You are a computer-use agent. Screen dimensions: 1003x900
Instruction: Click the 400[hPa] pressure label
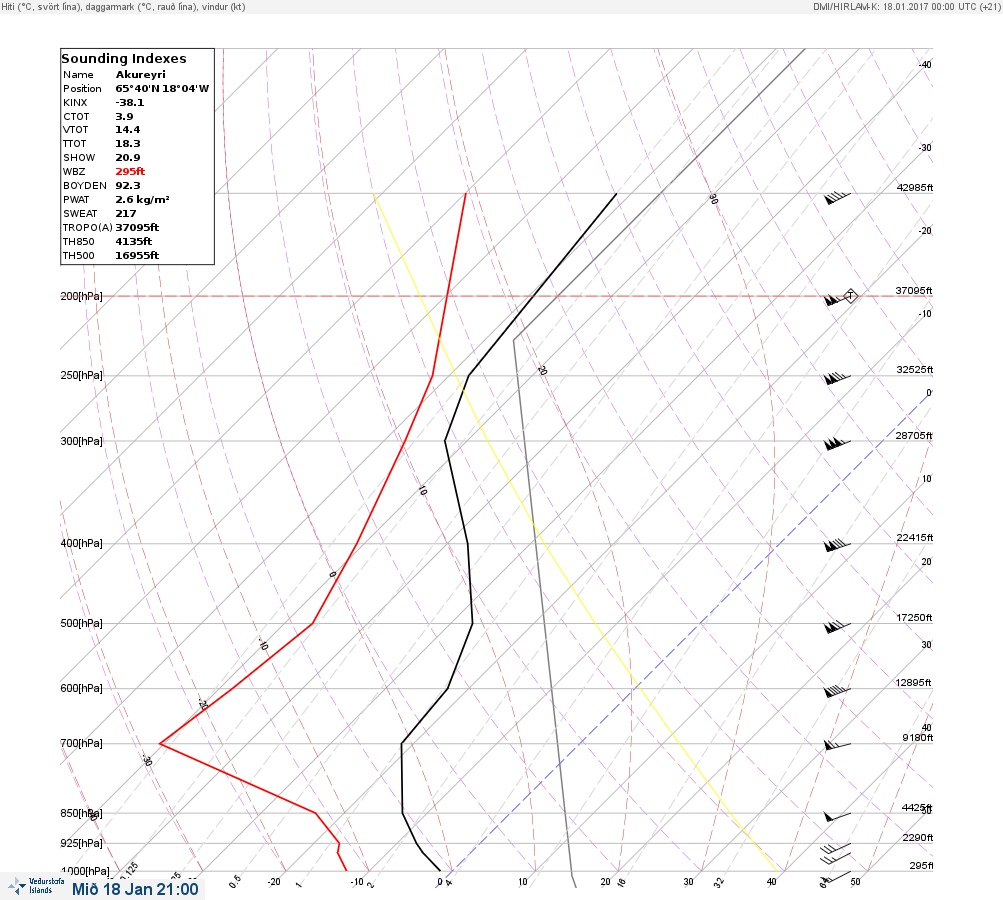pos(81,543)
